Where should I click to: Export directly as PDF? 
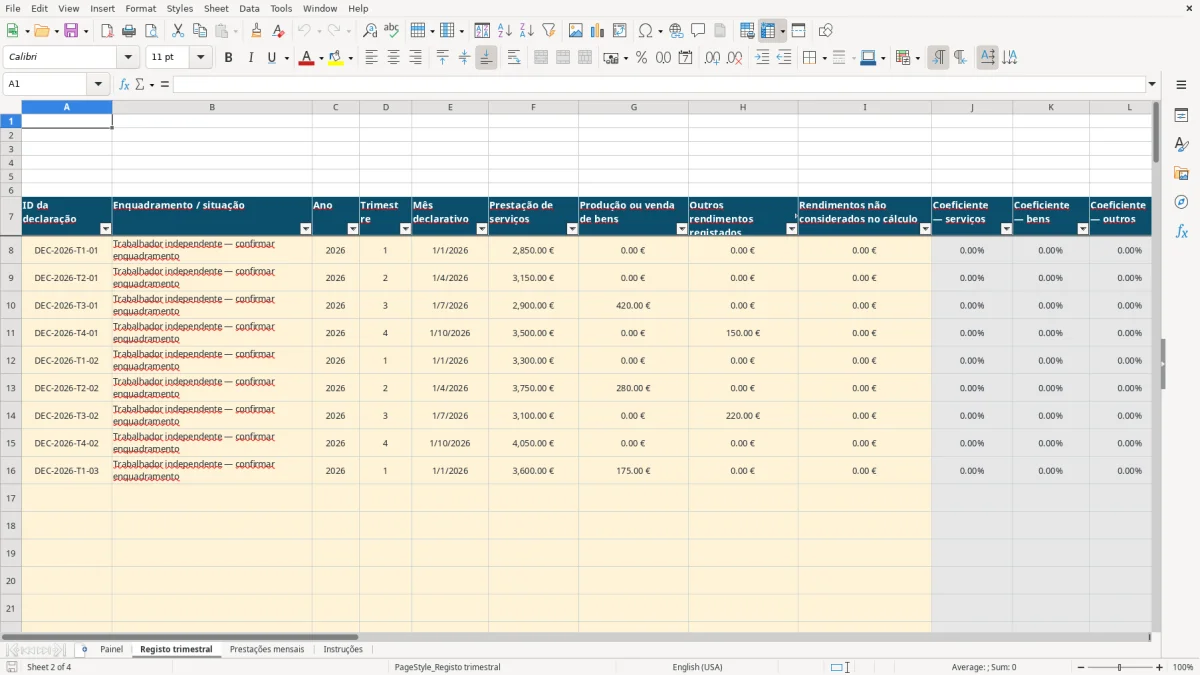(107, 31)
